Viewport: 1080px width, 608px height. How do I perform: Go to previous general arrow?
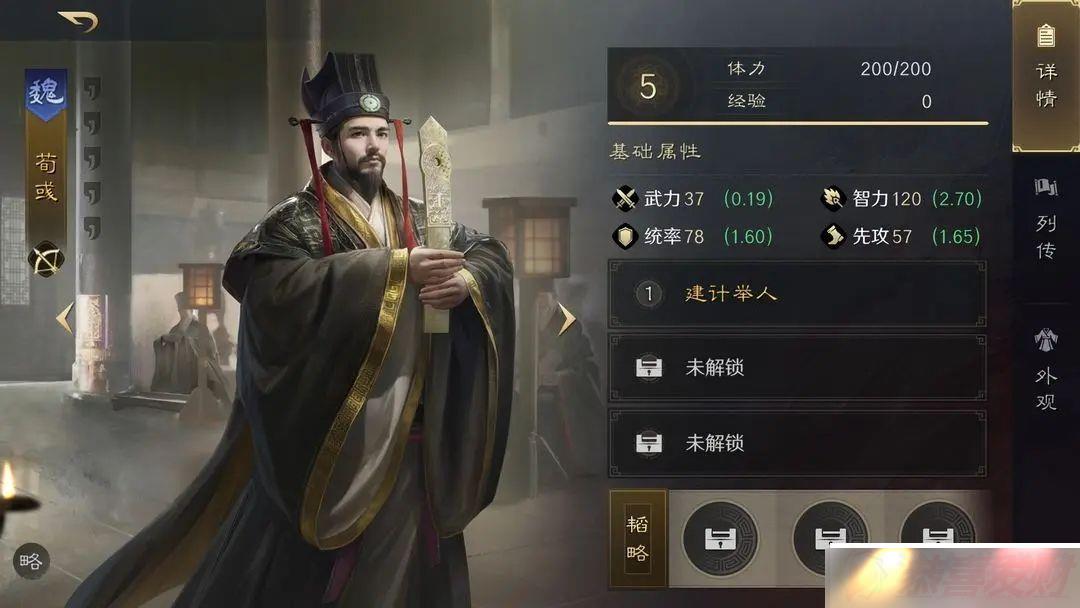(x=65, y=318)
